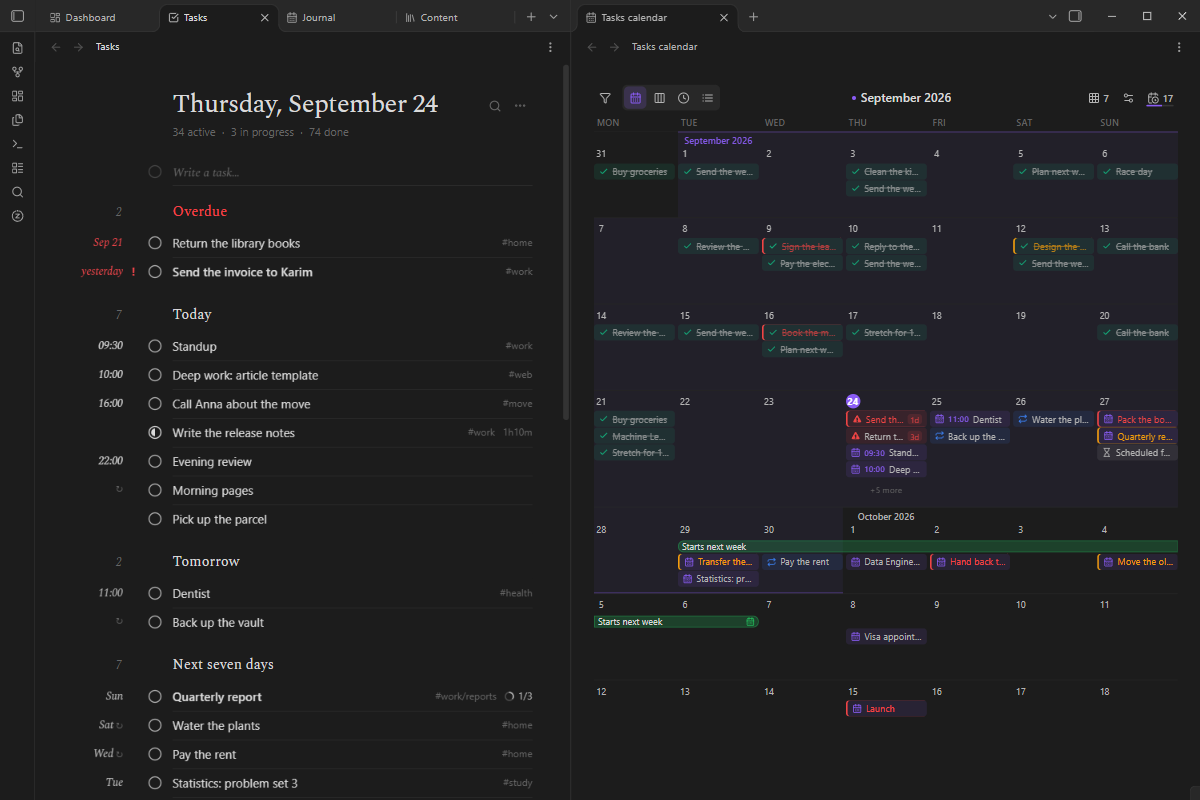Expand the +5 more tasks on September 24
Screen dimensions: 1200x800
point(886,490)
